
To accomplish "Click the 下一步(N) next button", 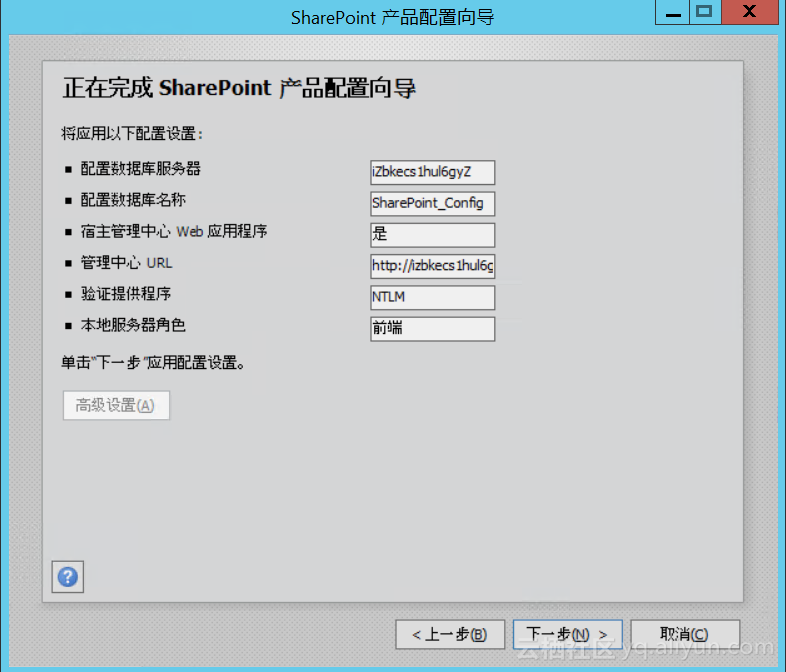I will coord(567,634).
